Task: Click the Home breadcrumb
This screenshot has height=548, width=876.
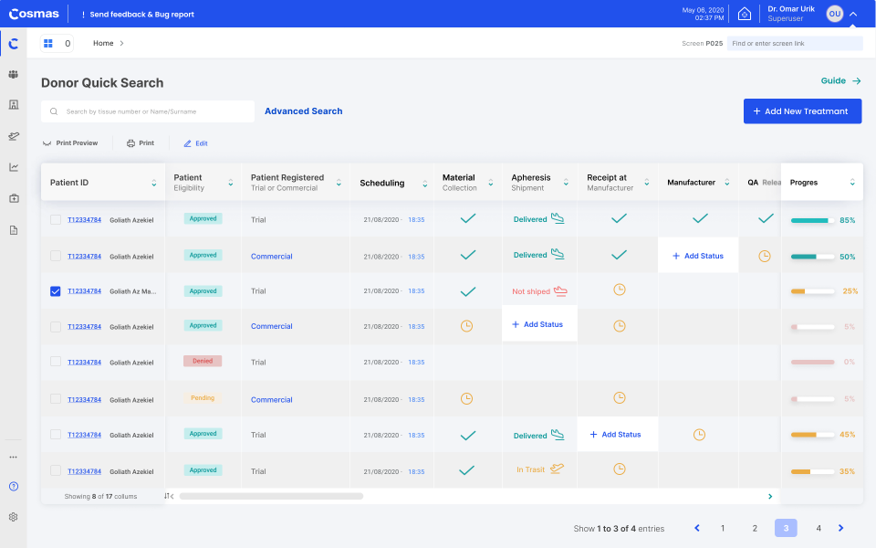Action: 103,43
